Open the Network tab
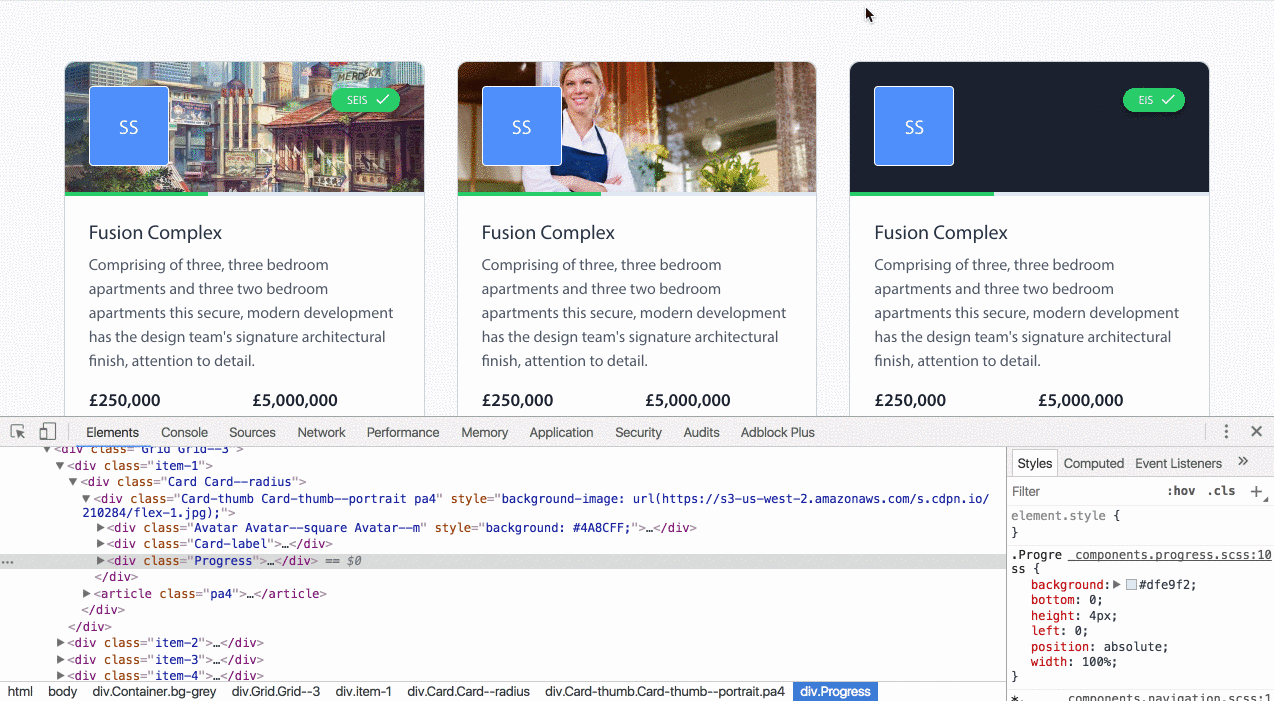 coord(321,432)
